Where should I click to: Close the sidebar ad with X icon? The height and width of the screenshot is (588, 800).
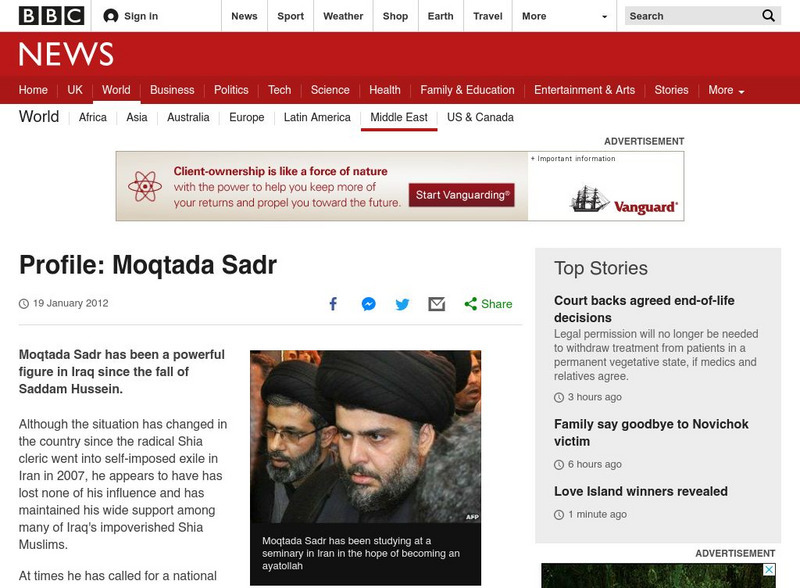click(769, 569)
